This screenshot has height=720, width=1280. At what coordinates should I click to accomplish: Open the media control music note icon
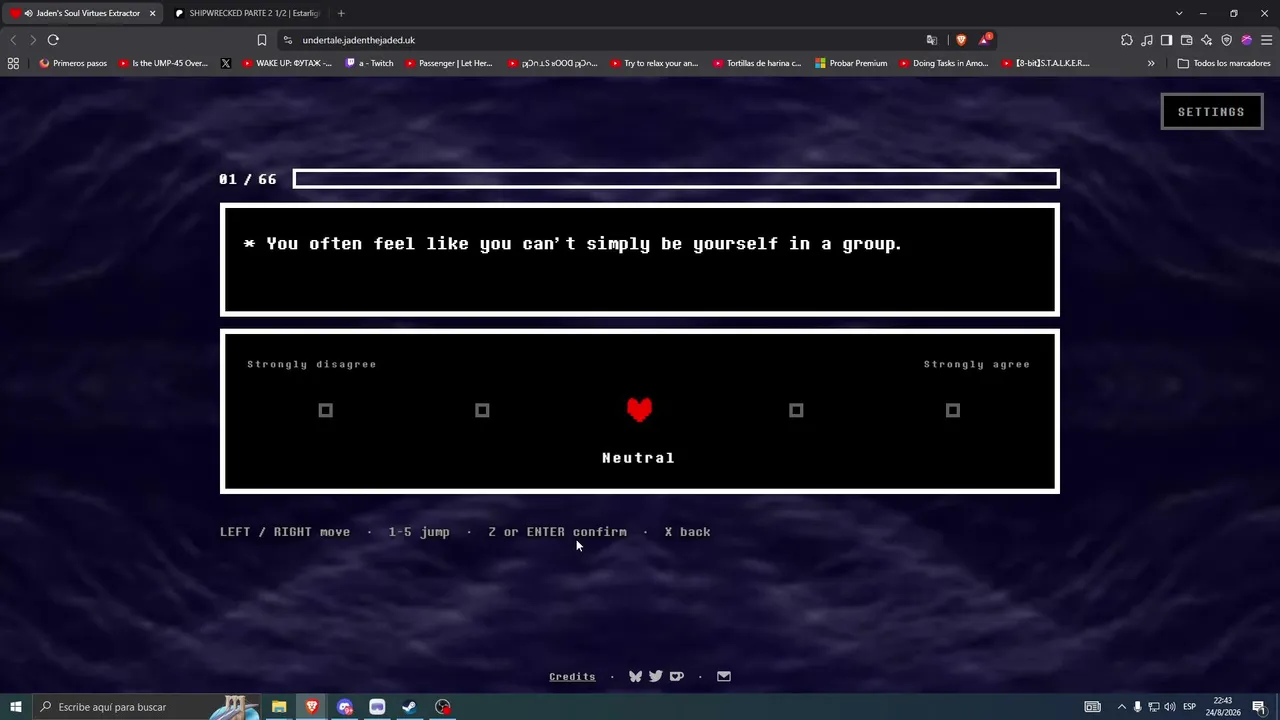tap(1147, 40)
